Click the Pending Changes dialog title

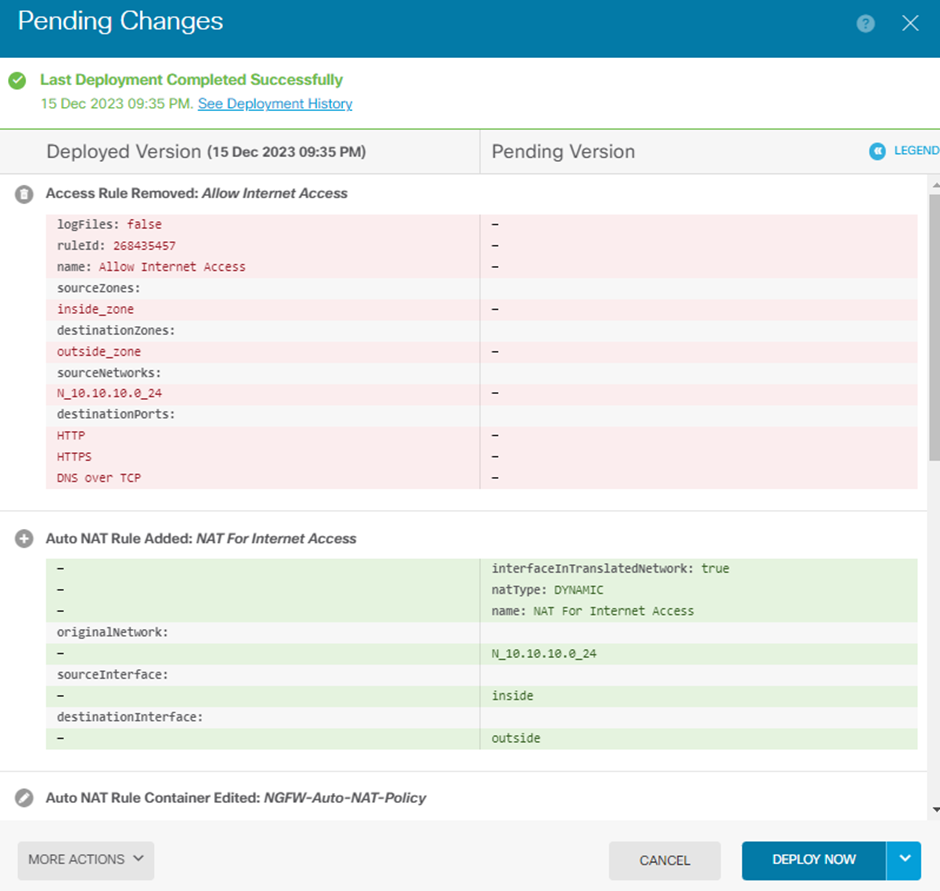(x=120, y=22)
